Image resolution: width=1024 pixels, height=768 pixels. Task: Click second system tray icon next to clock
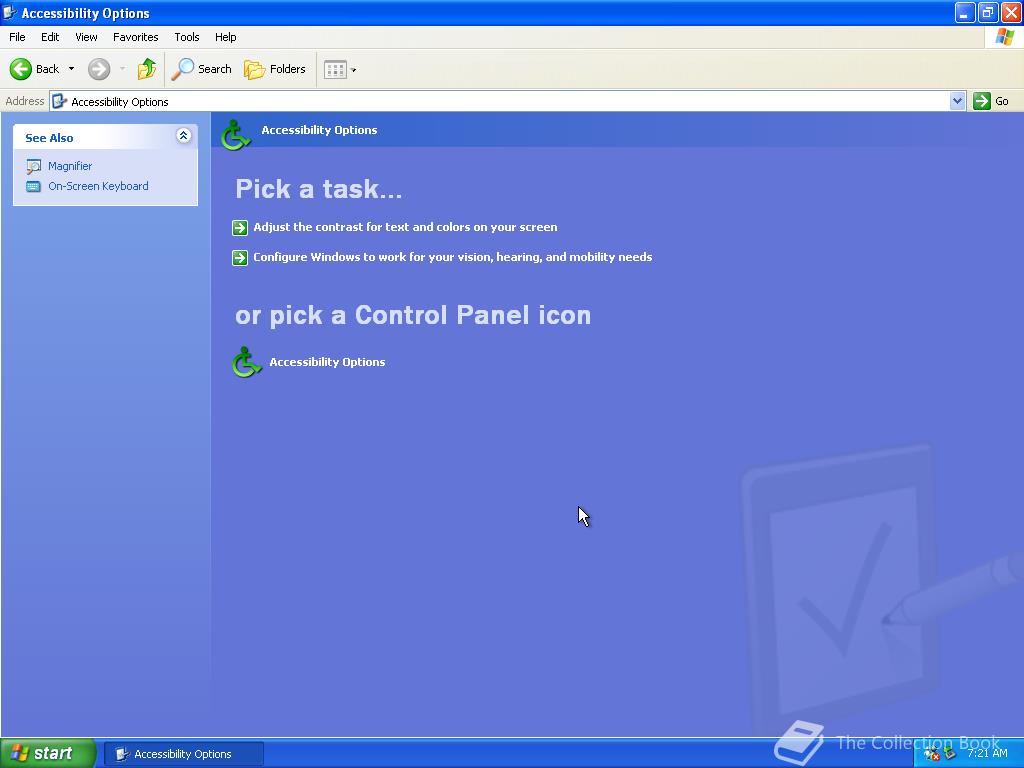click(950, 754)
